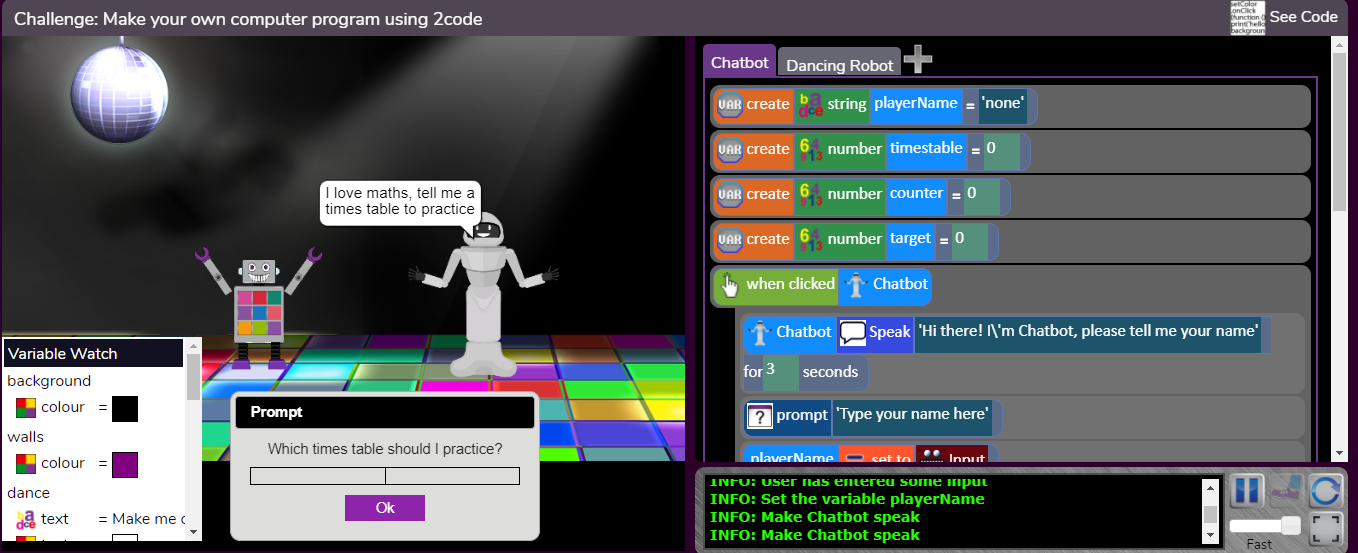This screenshot has height=553, width=1358.
Task: Click the Variable Watch scroll down arrow
Action: point(194,532)
